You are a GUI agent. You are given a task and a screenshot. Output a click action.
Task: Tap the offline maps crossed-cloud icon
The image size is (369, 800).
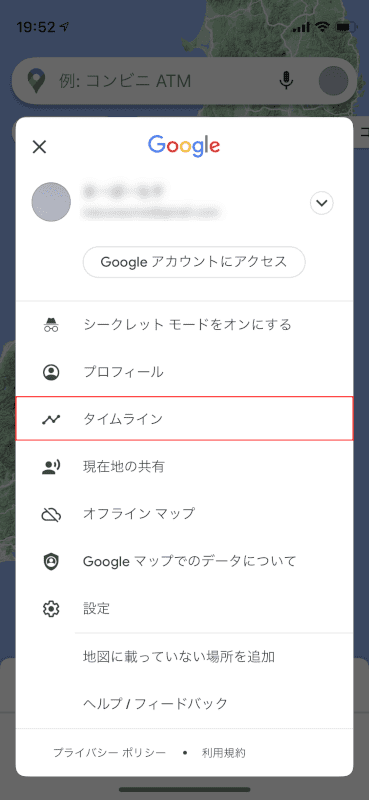pos(51,514)
